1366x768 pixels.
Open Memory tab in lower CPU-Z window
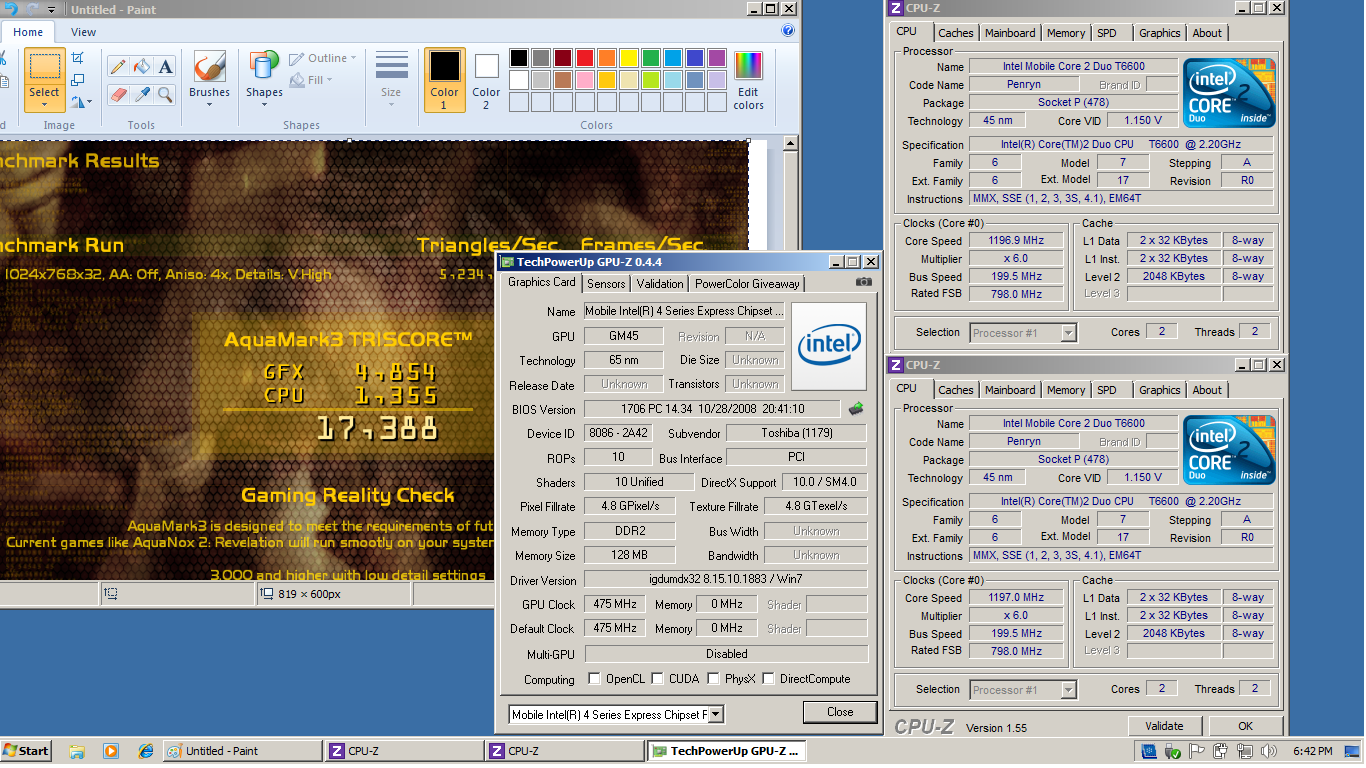click(1066, 390)
